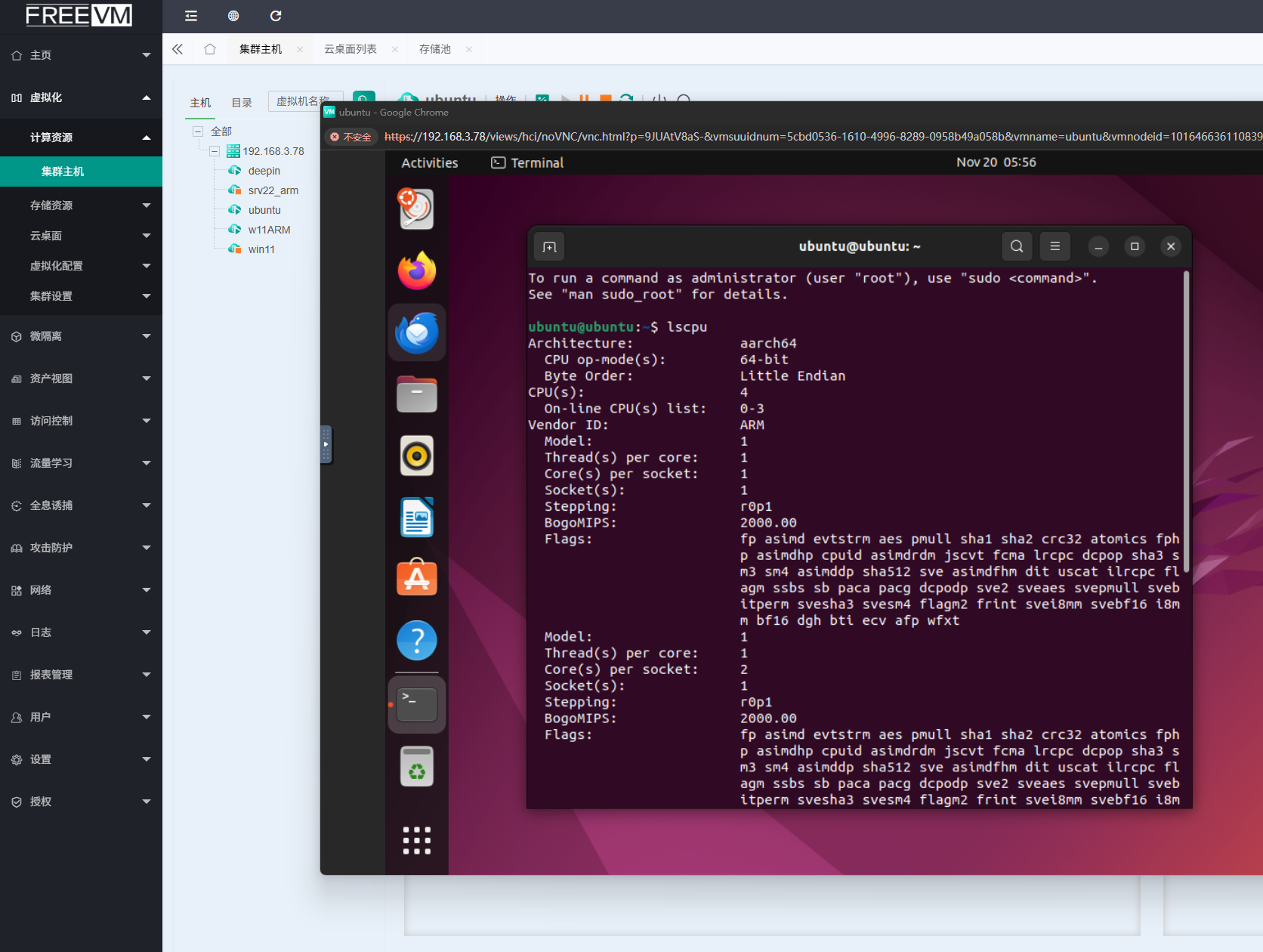Click the refresh icon in top bar
Screen dimensions: 1263x952
(276, 16)
